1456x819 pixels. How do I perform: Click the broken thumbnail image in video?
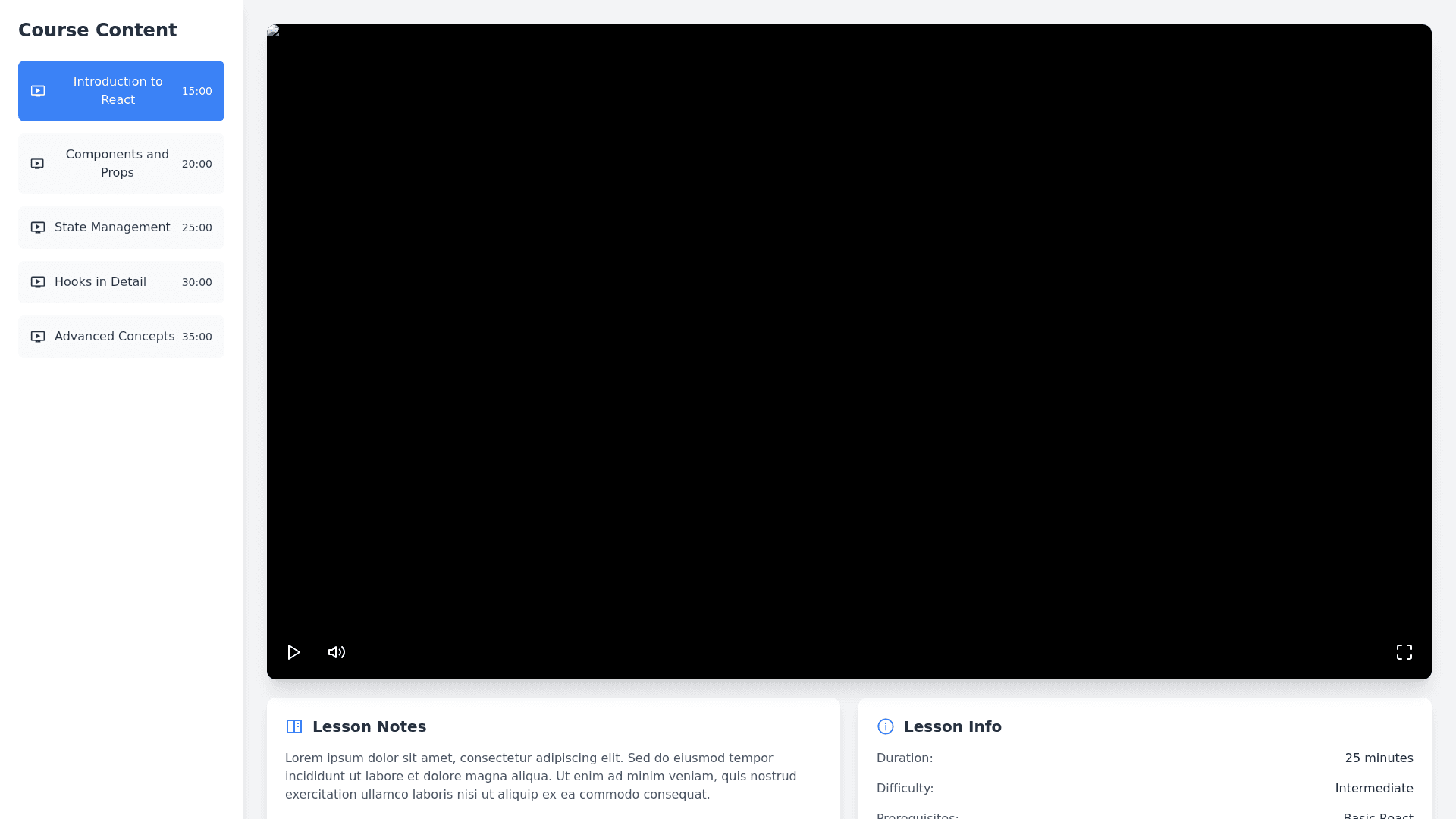274,31
